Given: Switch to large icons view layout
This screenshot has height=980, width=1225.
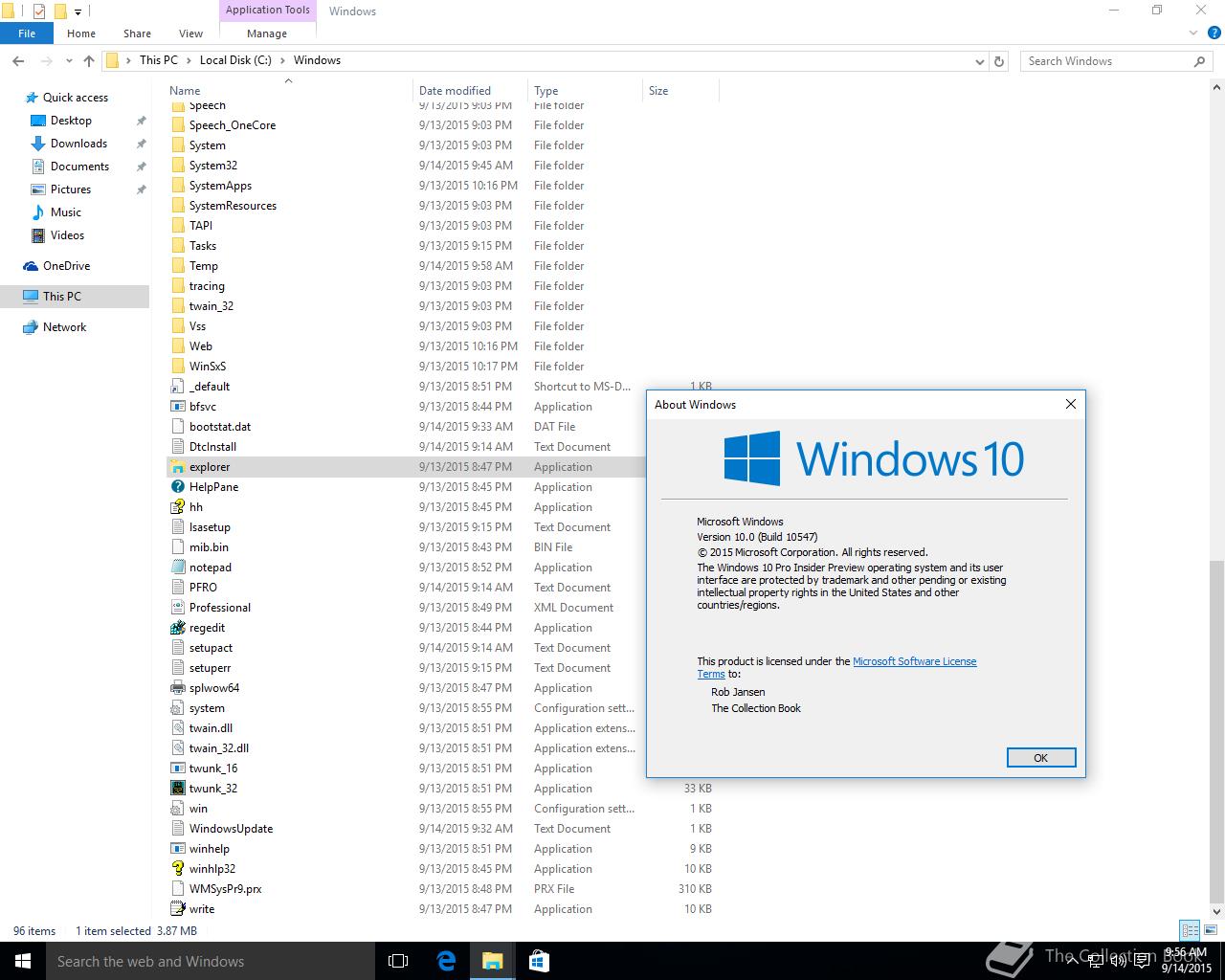Looking at the screenshot, I should pos(1210,930).
